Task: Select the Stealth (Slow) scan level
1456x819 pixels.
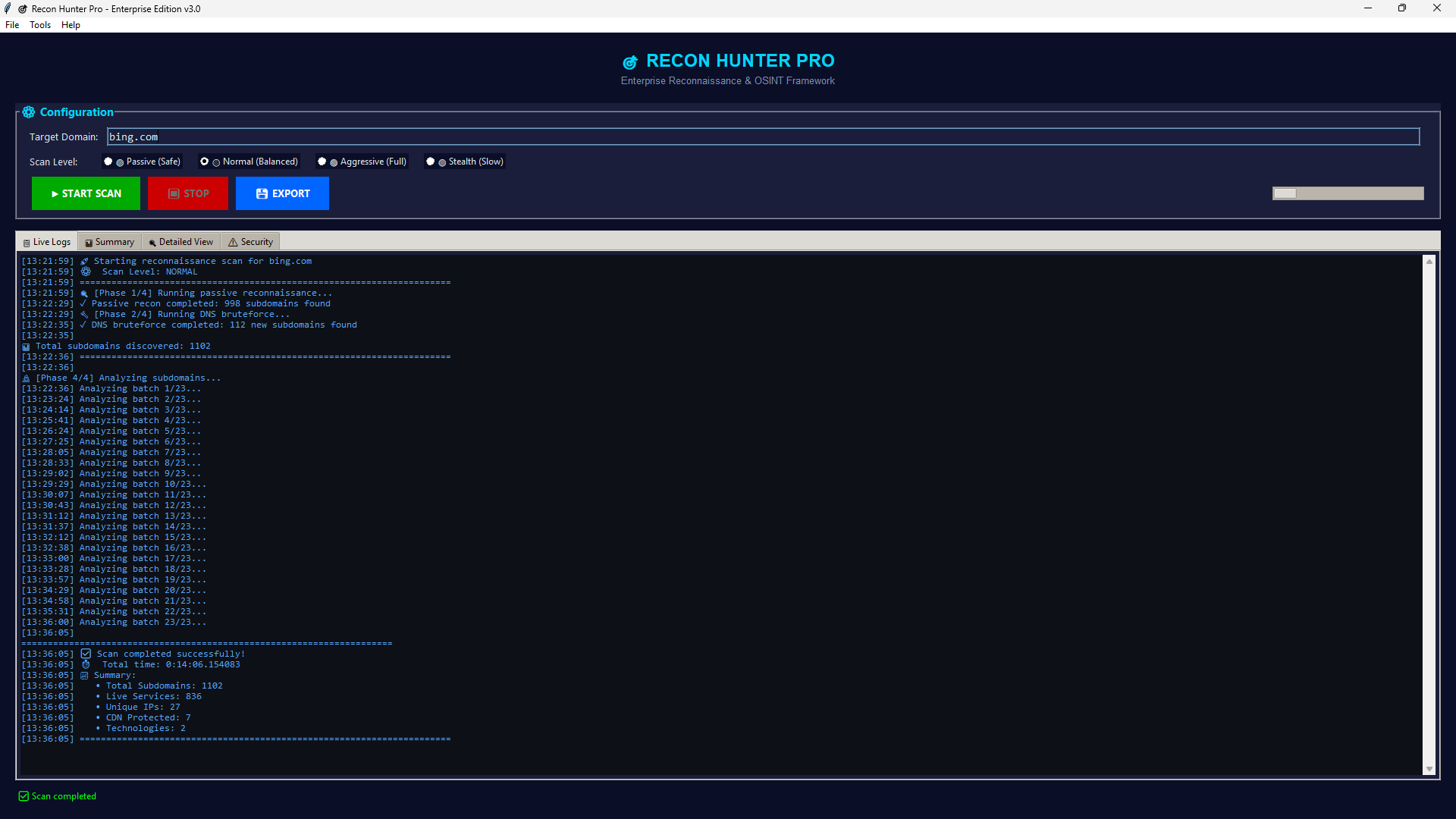Action: click(431, 162)
